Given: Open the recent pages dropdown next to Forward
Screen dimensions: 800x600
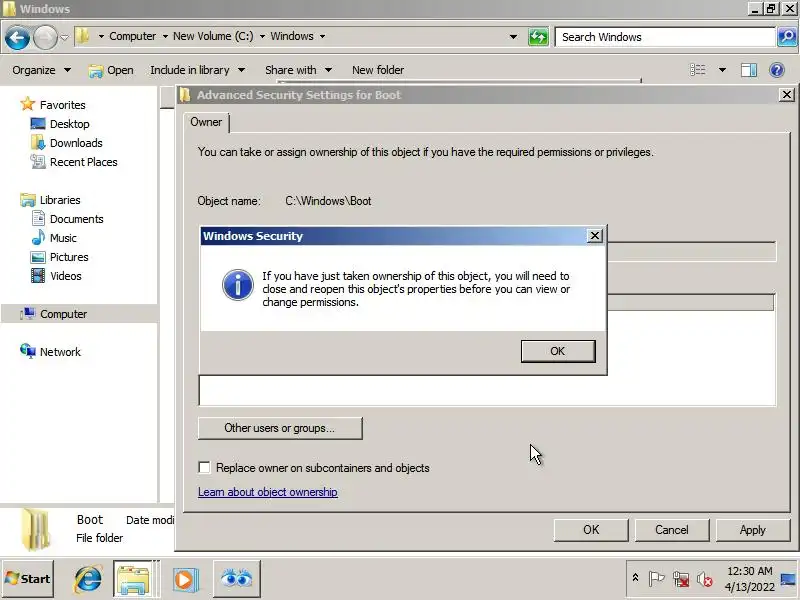Looking at the screenshot, I should click(x=64, y=37).
